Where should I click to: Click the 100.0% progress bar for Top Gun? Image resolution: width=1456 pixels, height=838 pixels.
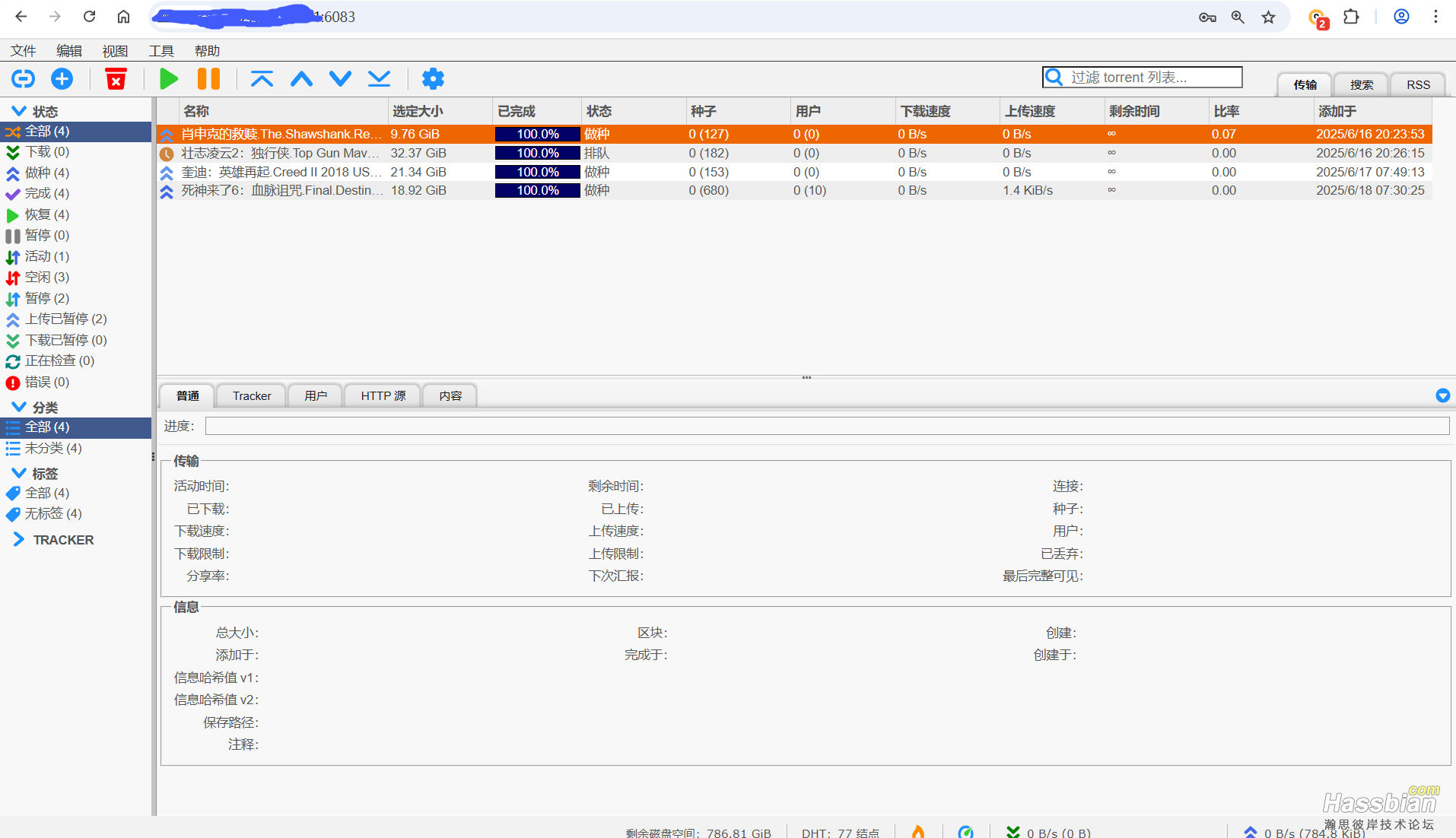pos(537,153)
